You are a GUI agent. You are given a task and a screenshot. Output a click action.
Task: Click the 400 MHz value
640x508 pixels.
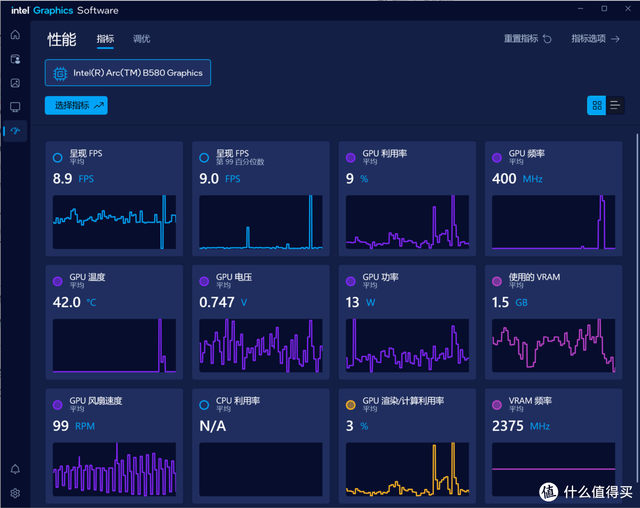coord(517,179)
